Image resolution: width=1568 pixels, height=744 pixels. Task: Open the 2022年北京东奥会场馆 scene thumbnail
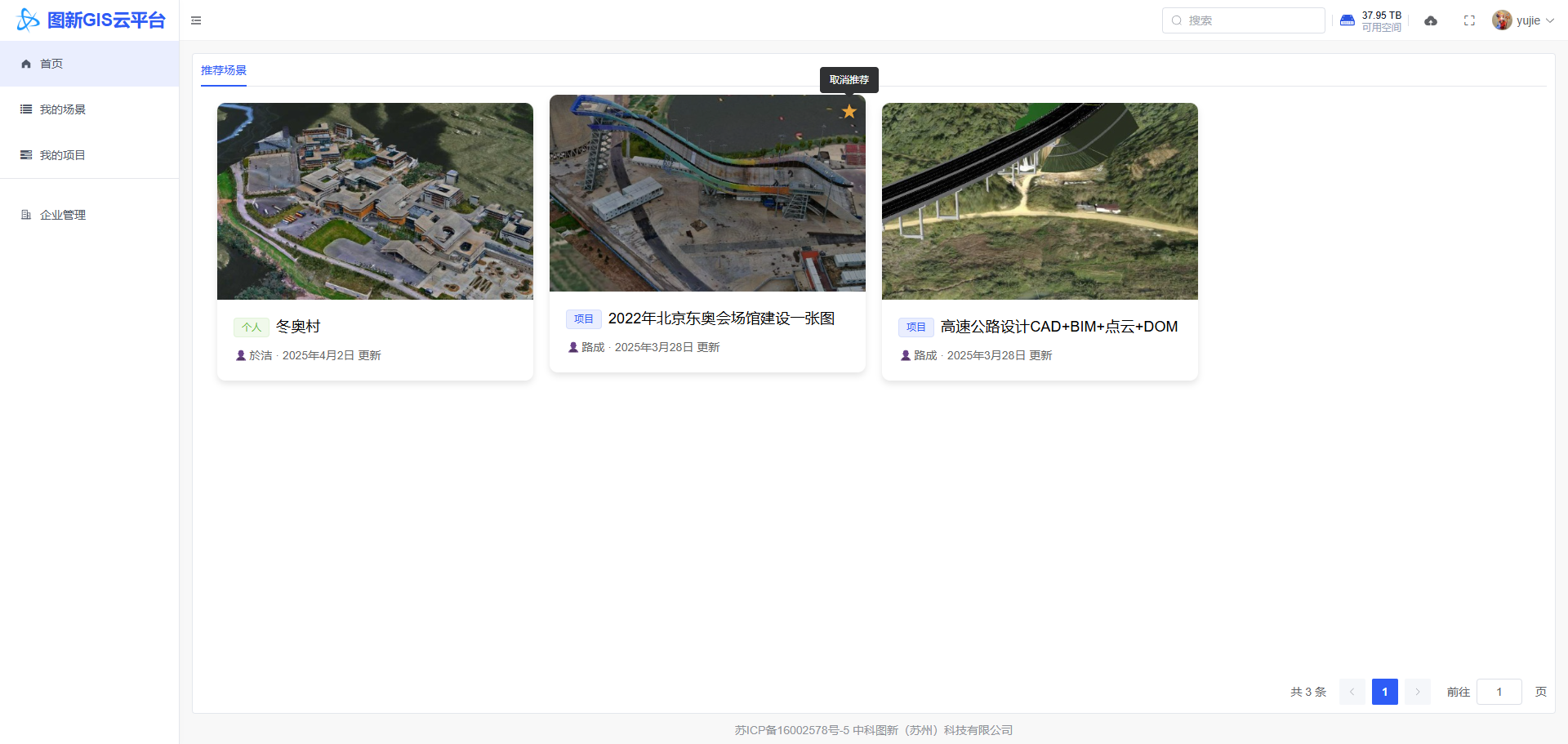pos(707,193)
